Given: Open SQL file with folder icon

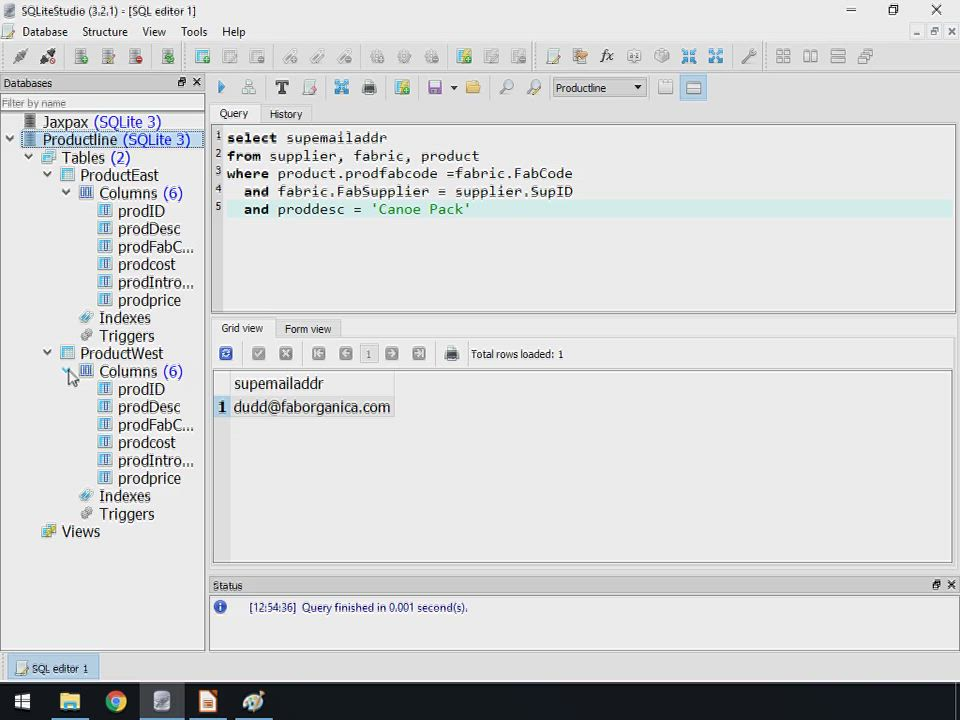Looking at the screenshot, I should point(473,88).
